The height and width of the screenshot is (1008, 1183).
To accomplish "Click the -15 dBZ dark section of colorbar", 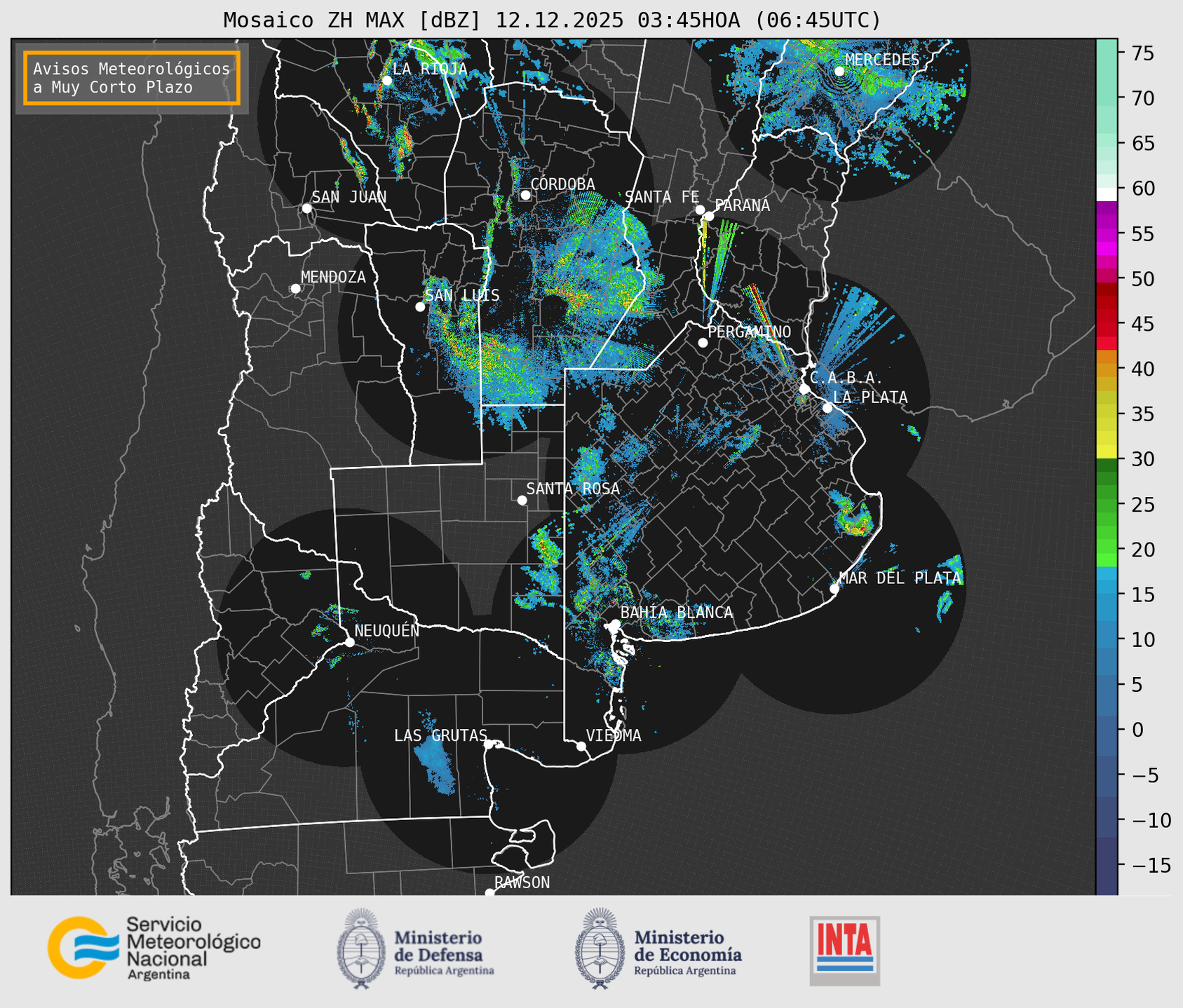I will click(1107, 865).
